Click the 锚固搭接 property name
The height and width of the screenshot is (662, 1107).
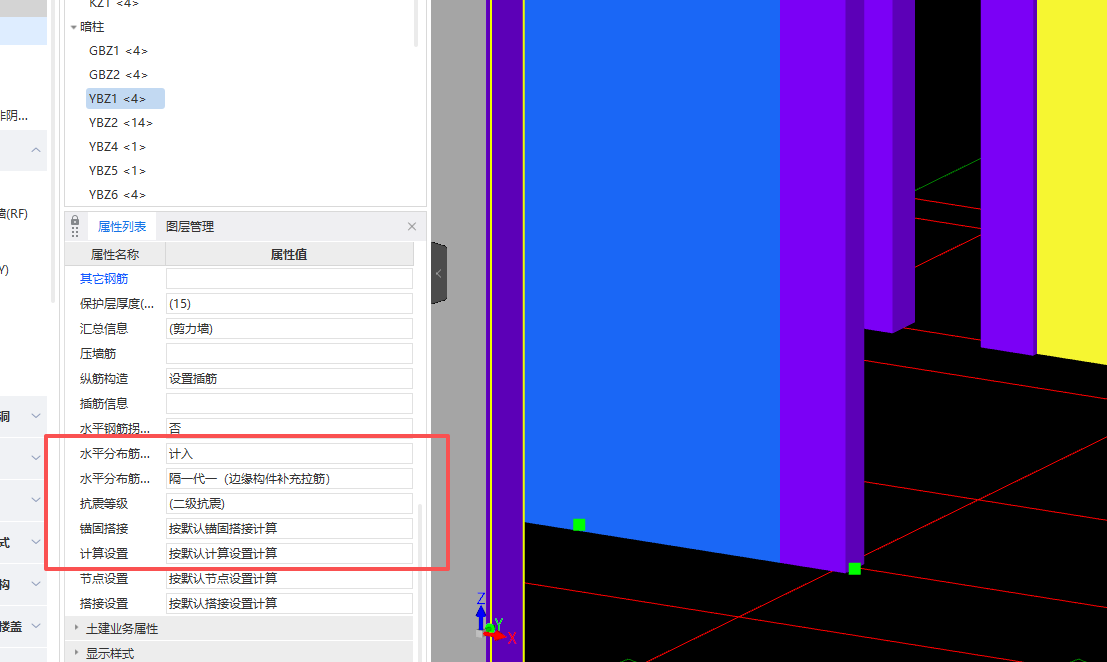tap(104, 529)
